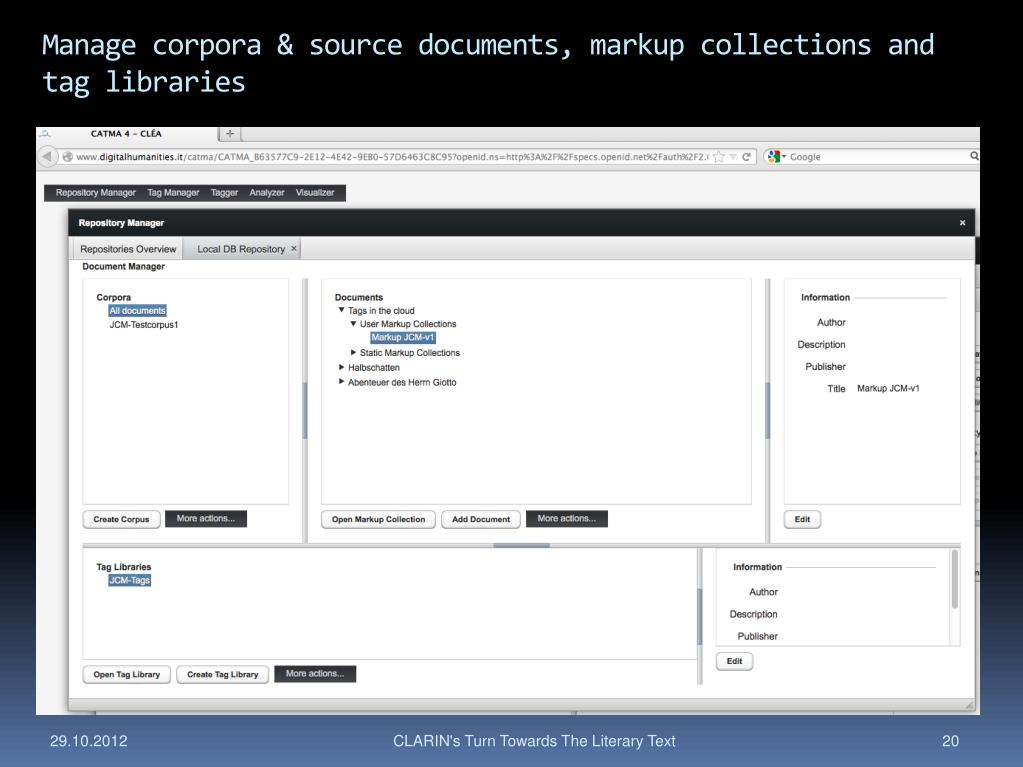
Task: Select the JCM-Testcorpus1 corpus
Action: (x=144, y=325)
